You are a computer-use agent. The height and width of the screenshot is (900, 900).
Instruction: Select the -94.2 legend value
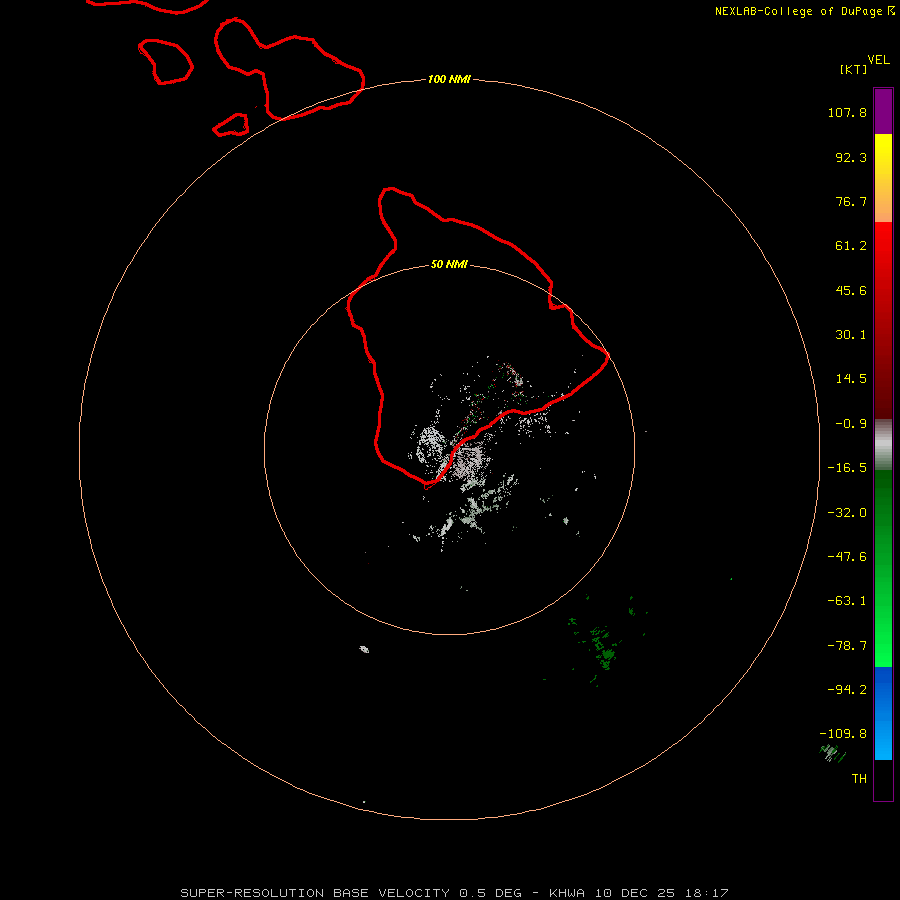tap(847, 689)
